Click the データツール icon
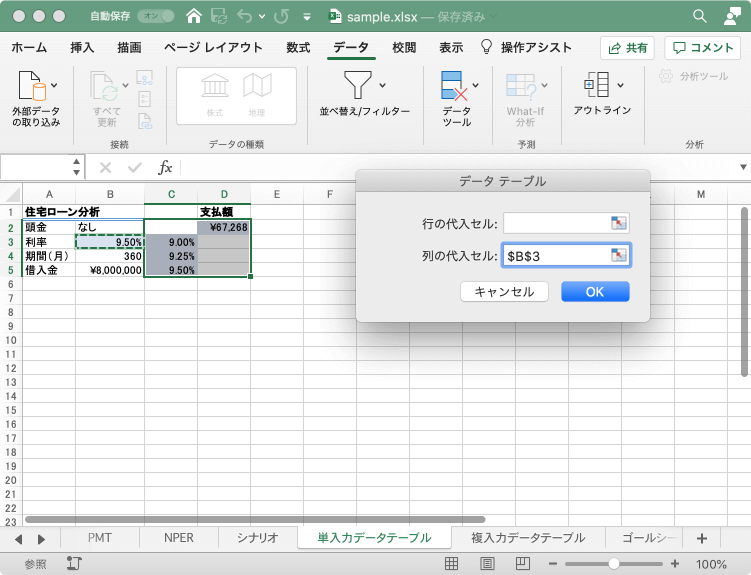Viewport: 751px width, 575px height. (x=454, y=86)
